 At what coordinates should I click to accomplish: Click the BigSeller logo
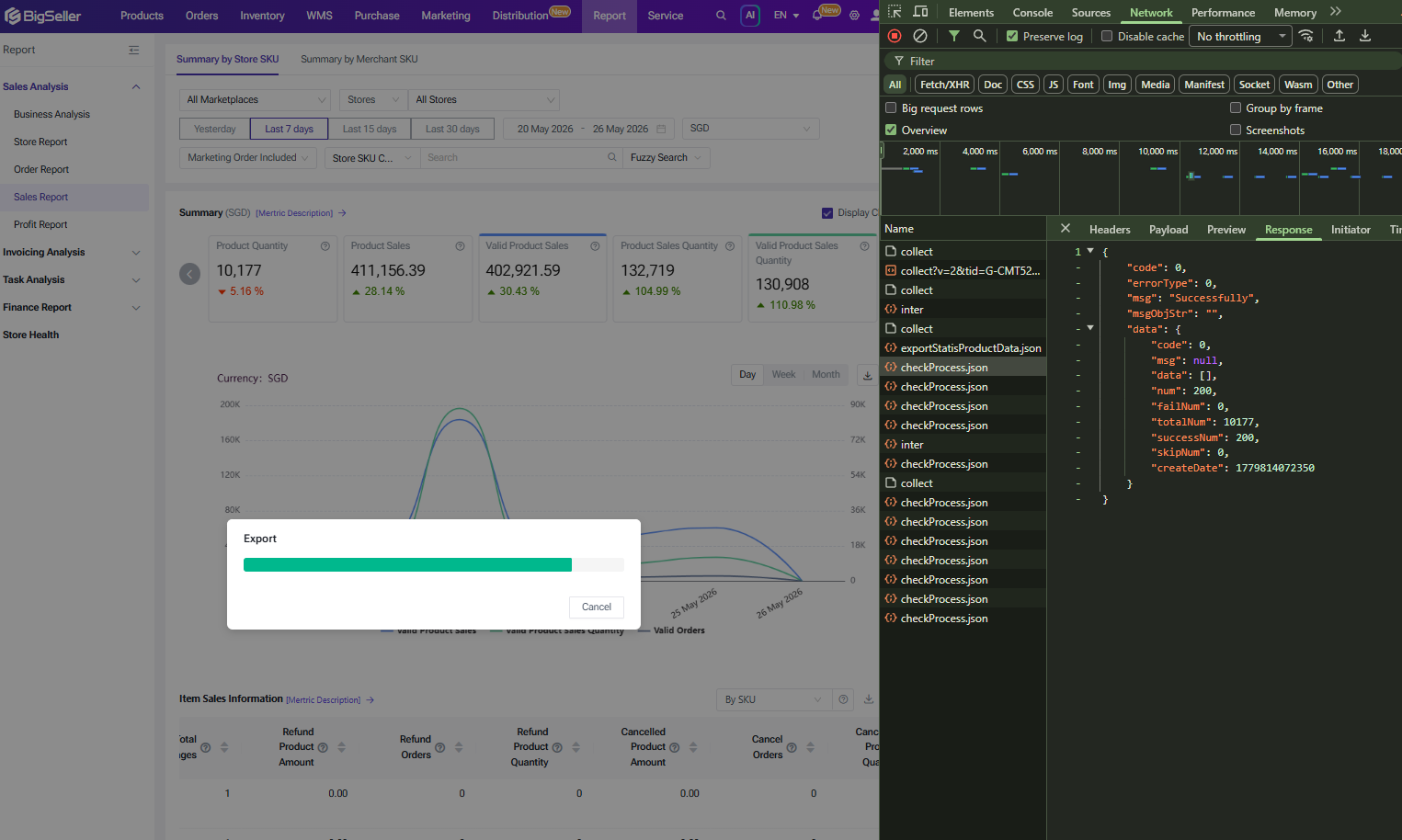point(43,16)
